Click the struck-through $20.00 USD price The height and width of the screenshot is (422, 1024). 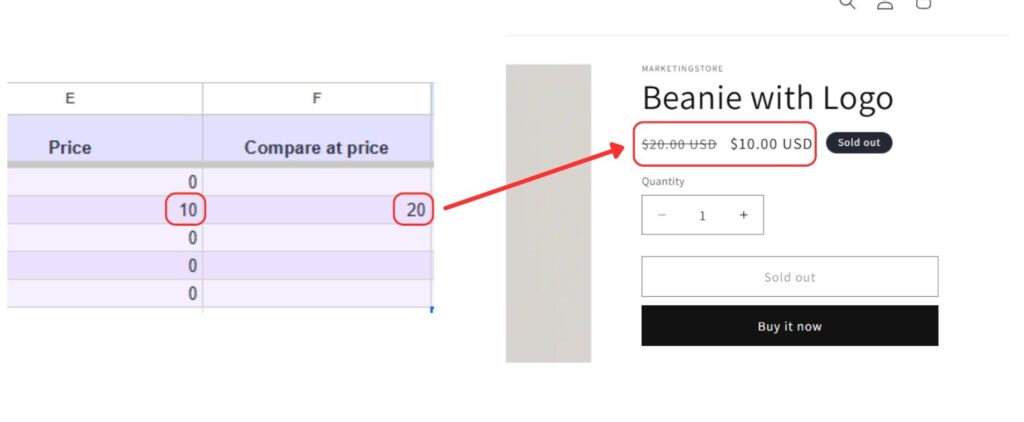coord(679,144)
